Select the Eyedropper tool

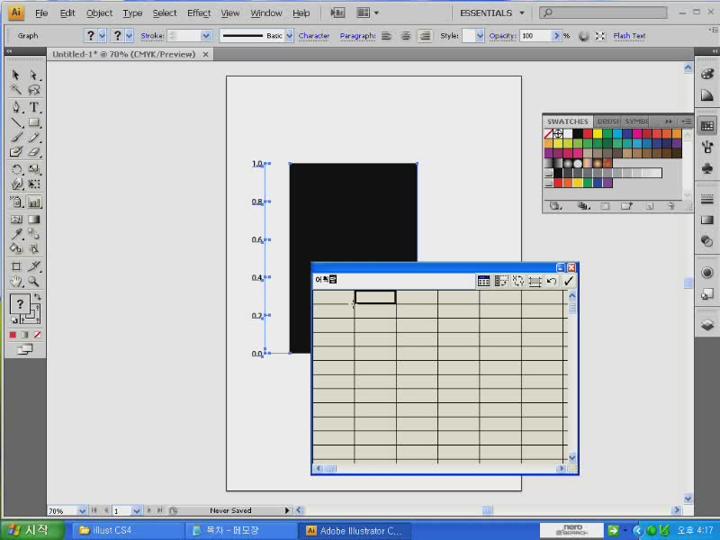coord(16,234)
